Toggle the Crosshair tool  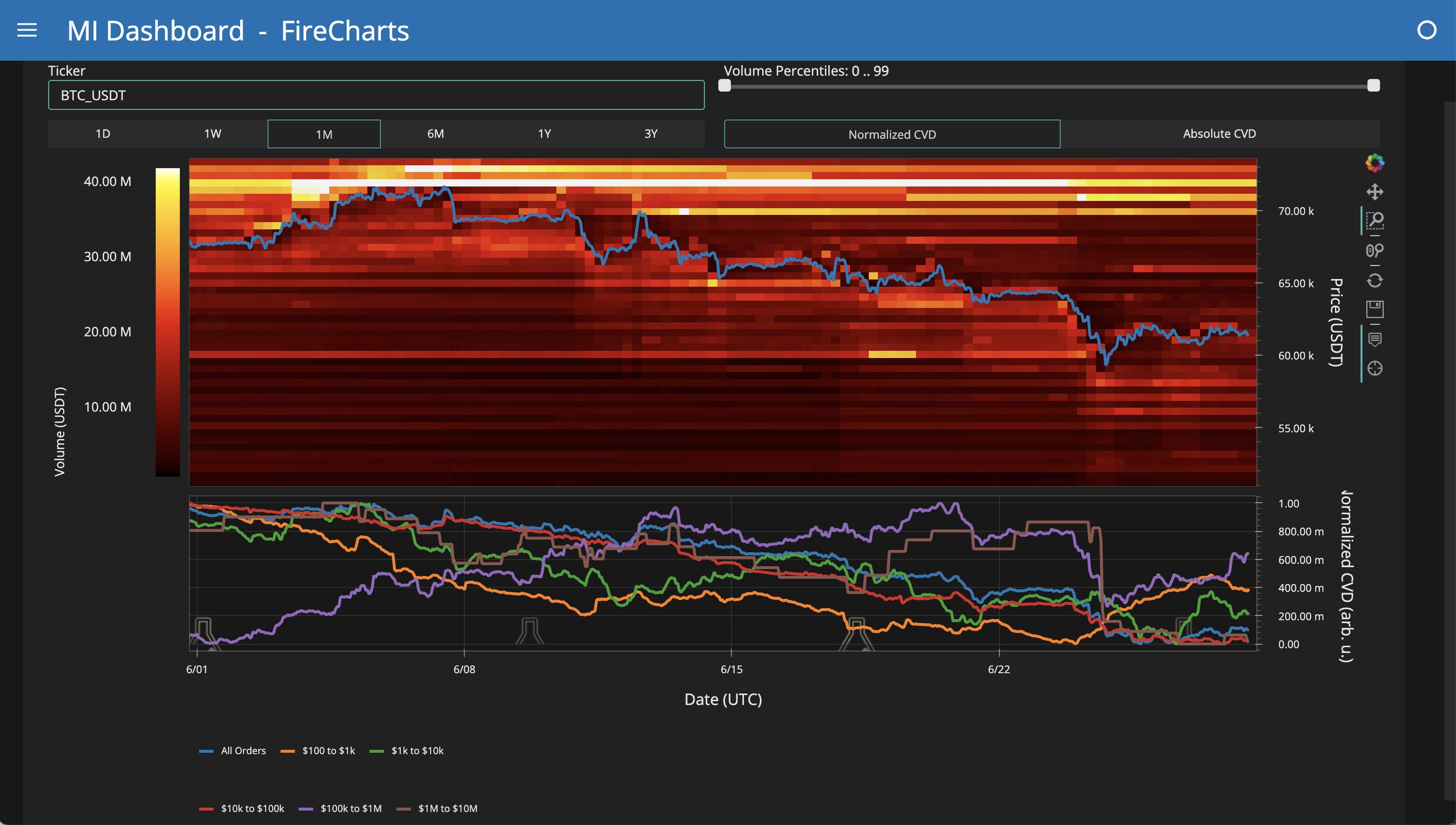pos(1375,369)
